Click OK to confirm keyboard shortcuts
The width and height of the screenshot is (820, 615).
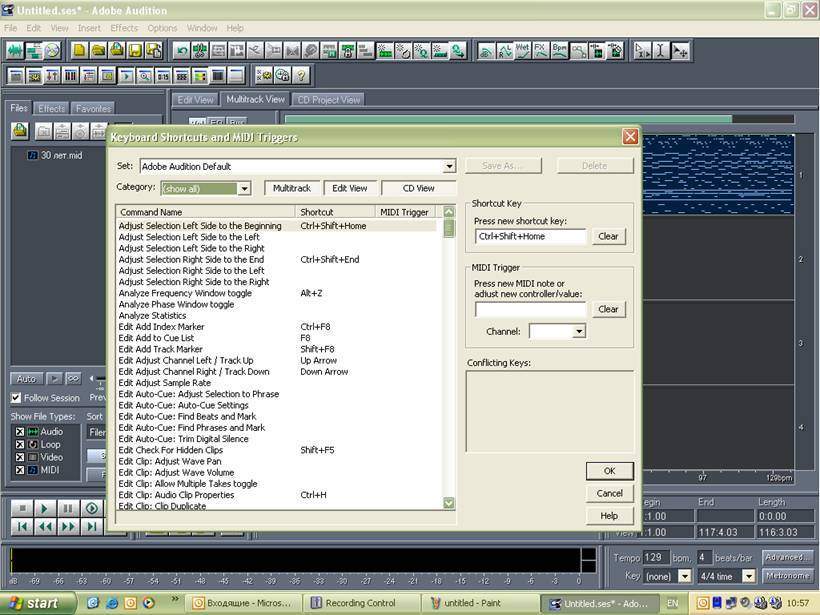pyautogui.click(x=609, y=471)
